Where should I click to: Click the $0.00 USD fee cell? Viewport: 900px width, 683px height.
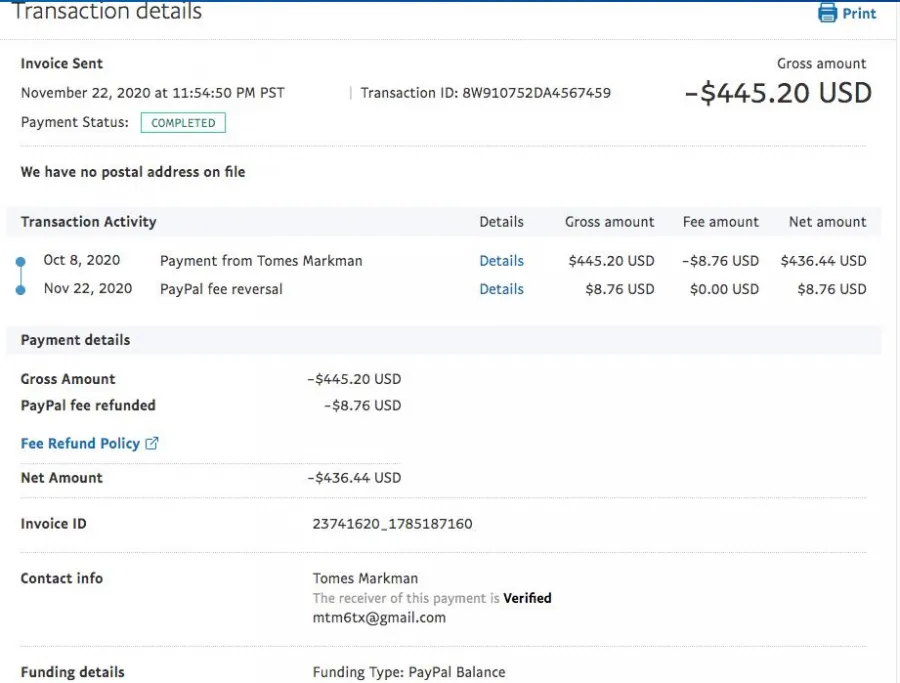(724, 289)
